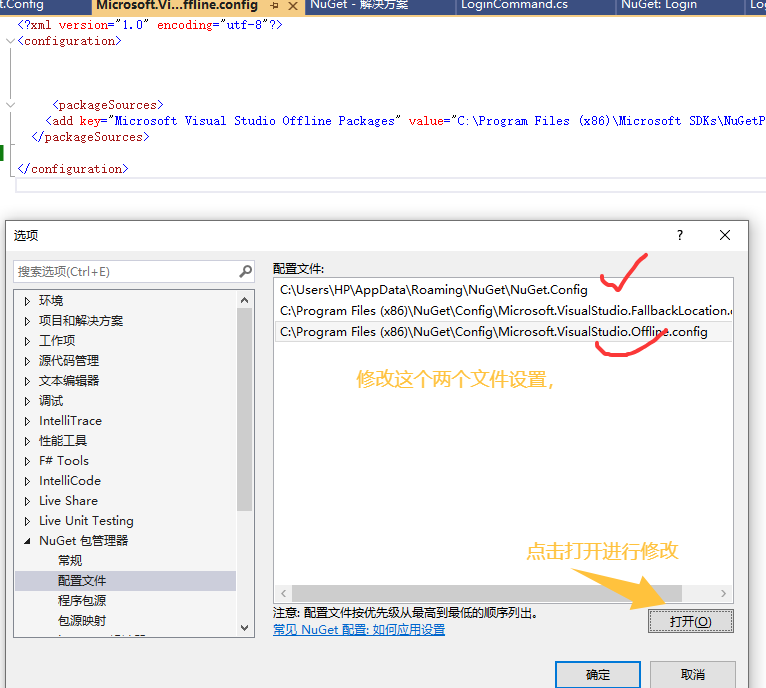Click the add key line in editor
The height and width of the screenshot is (688, 766).
coord(404,121)
